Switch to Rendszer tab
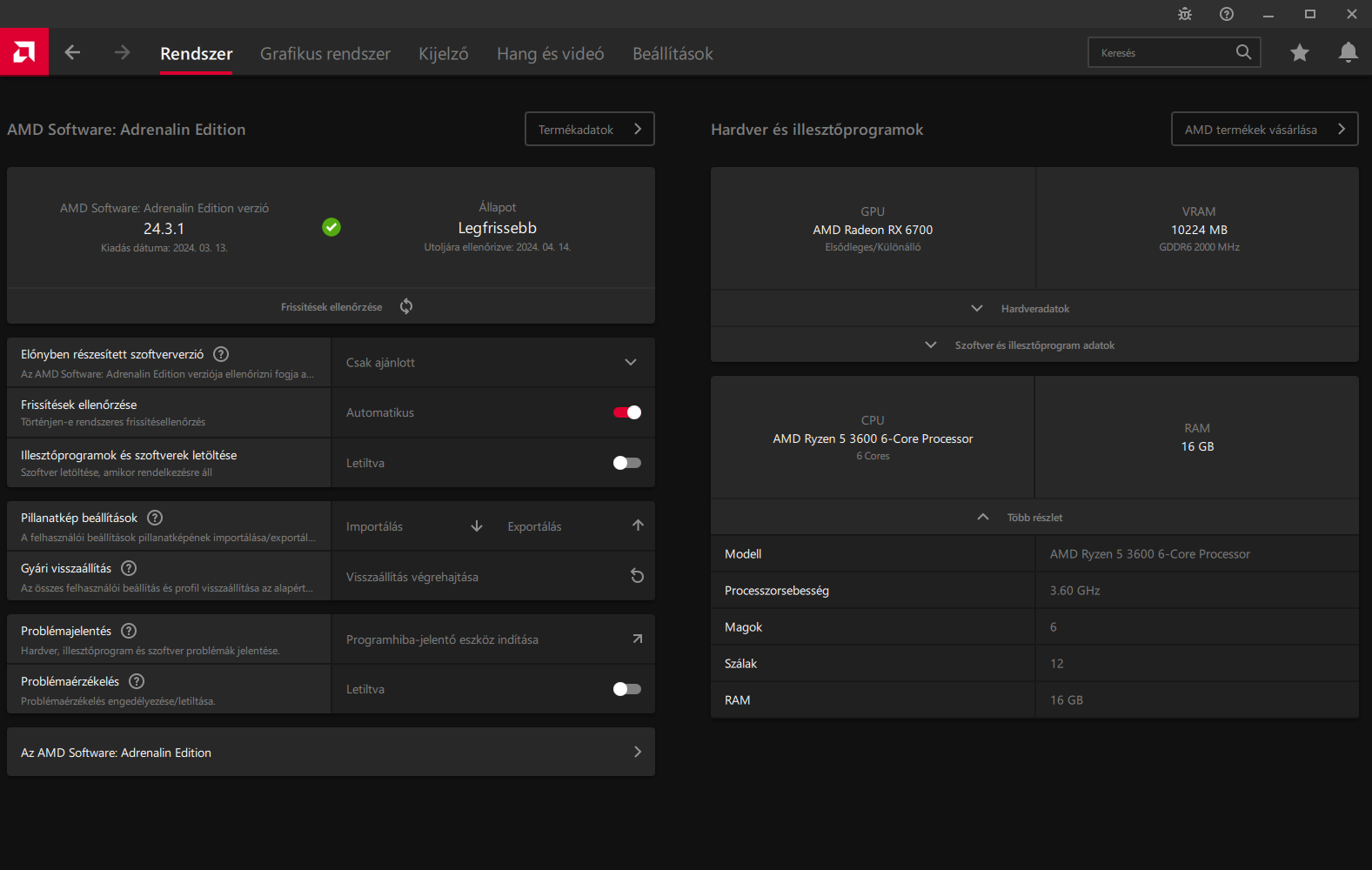Image resolution: width=1372 pixels, height=870 pixels. [197, 54]
